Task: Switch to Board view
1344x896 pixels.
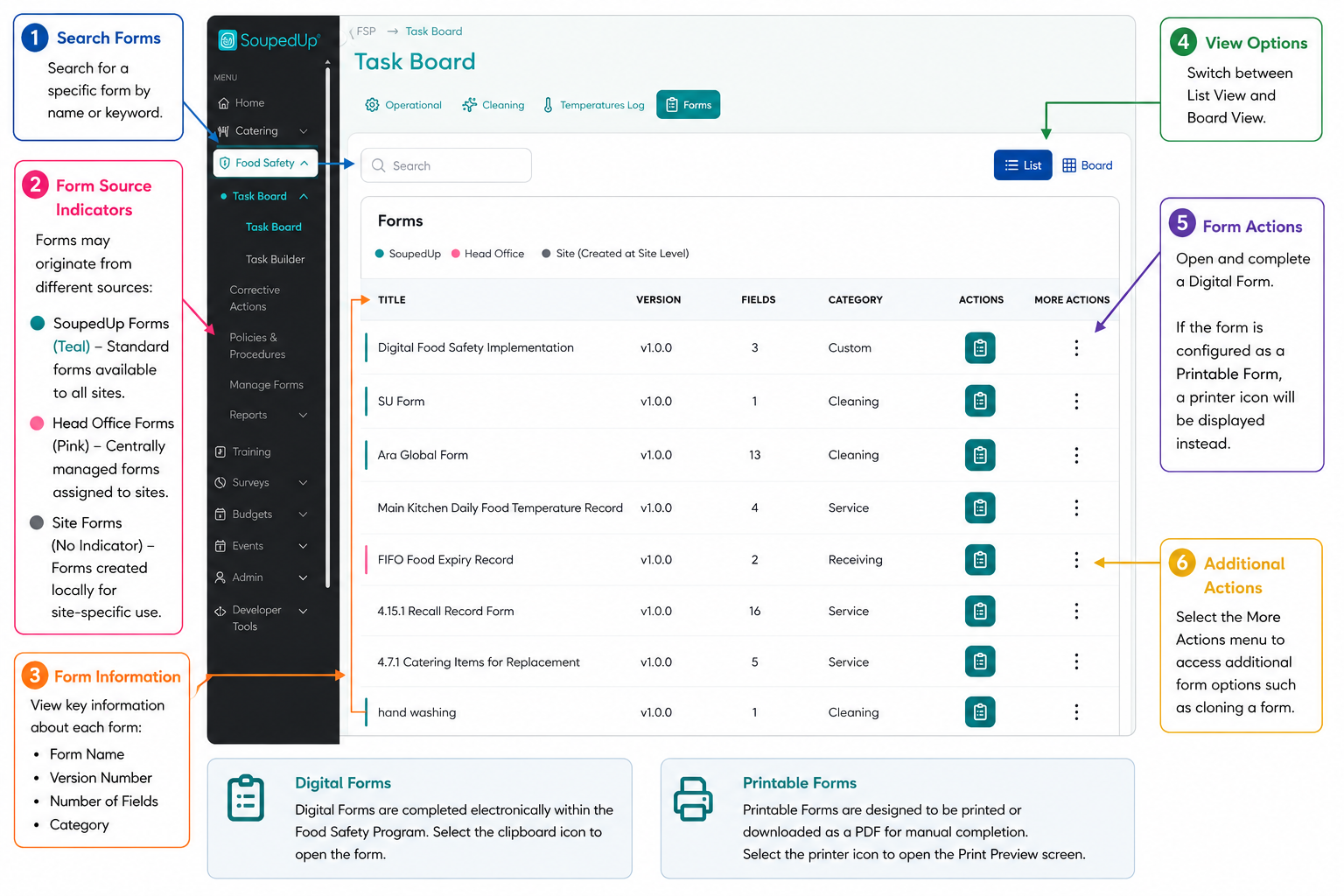Action: click(x=1088, y=165)
